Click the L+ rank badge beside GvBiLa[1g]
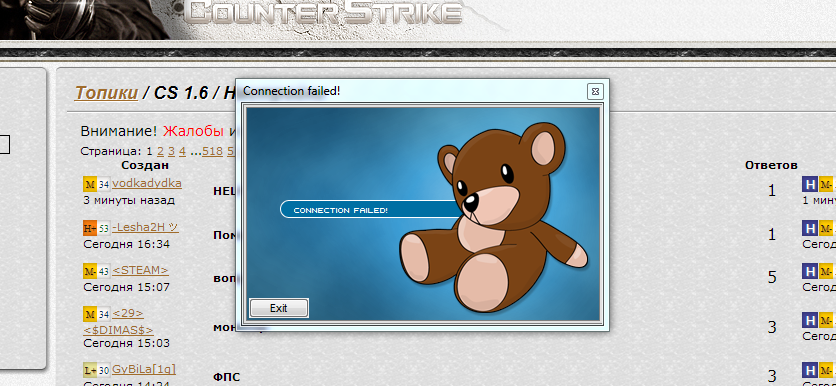This screenshot has height=386, width=836. pyautogui.click(x=90, y=370)
